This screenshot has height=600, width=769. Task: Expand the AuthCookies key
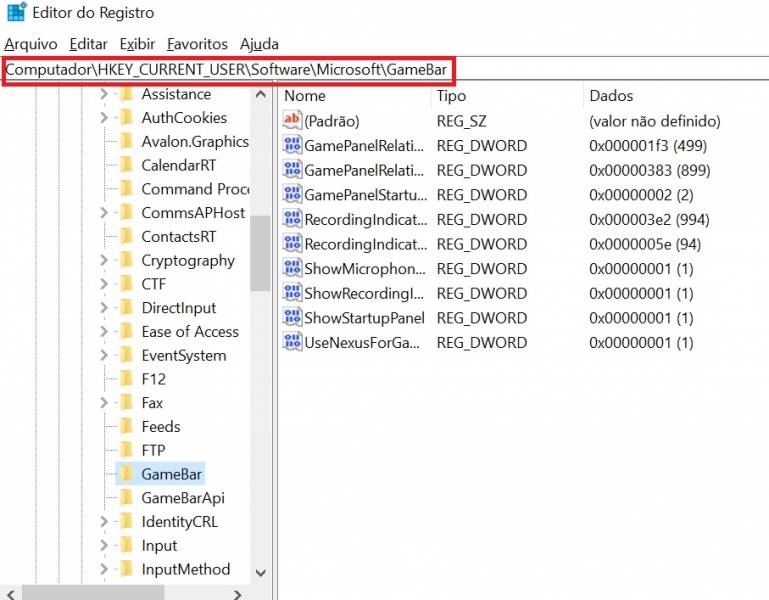coord(103,118)
